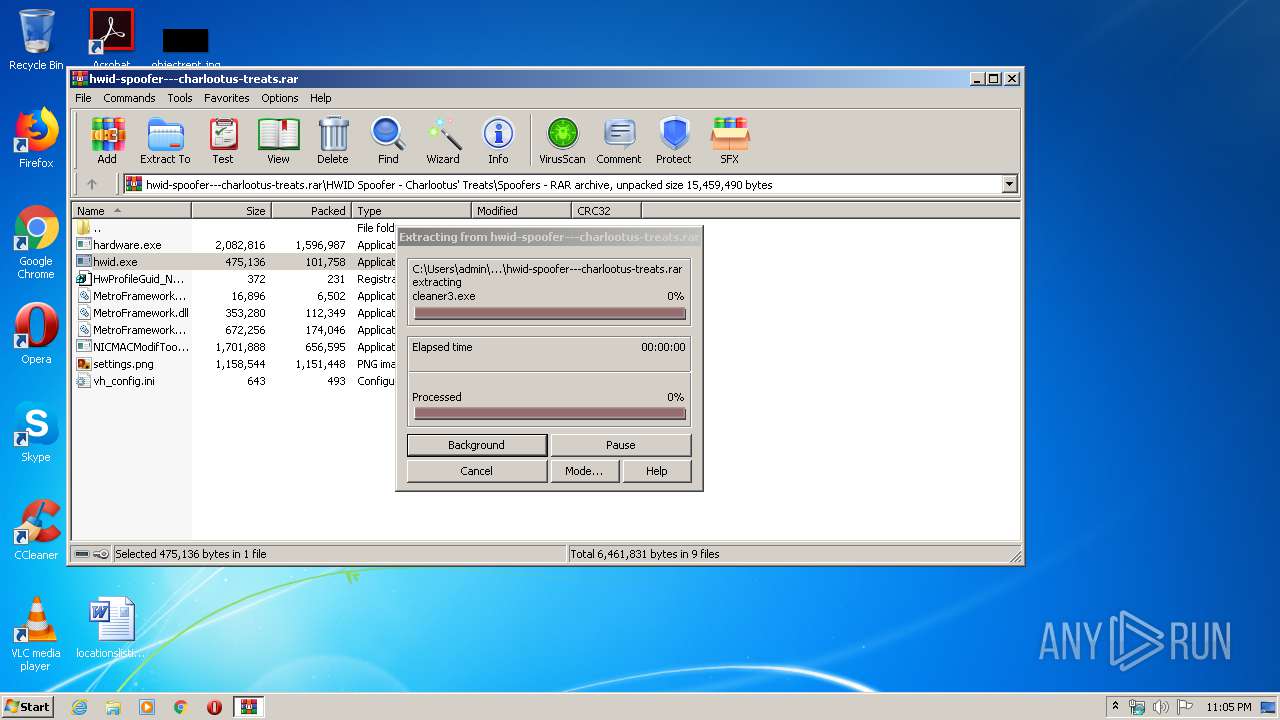1280x720 pixels.
Task: Click Internet Explorer taskbar icon
Action: 79,707
